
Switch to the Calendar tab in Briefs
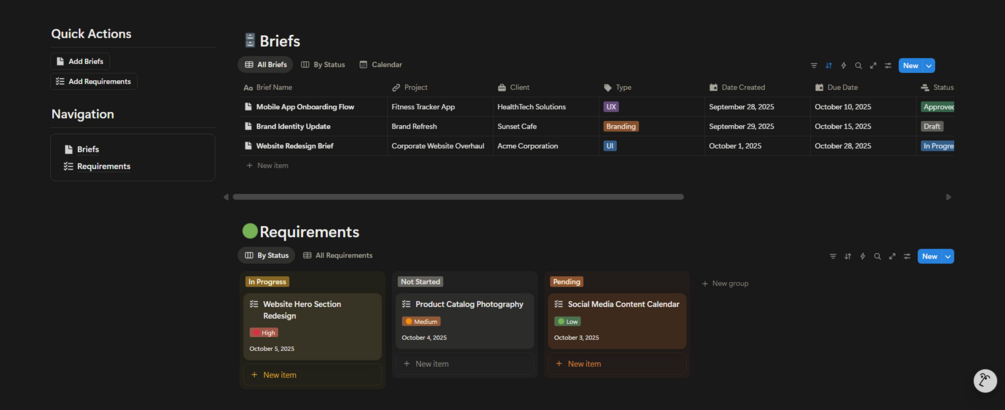[380, 65]
